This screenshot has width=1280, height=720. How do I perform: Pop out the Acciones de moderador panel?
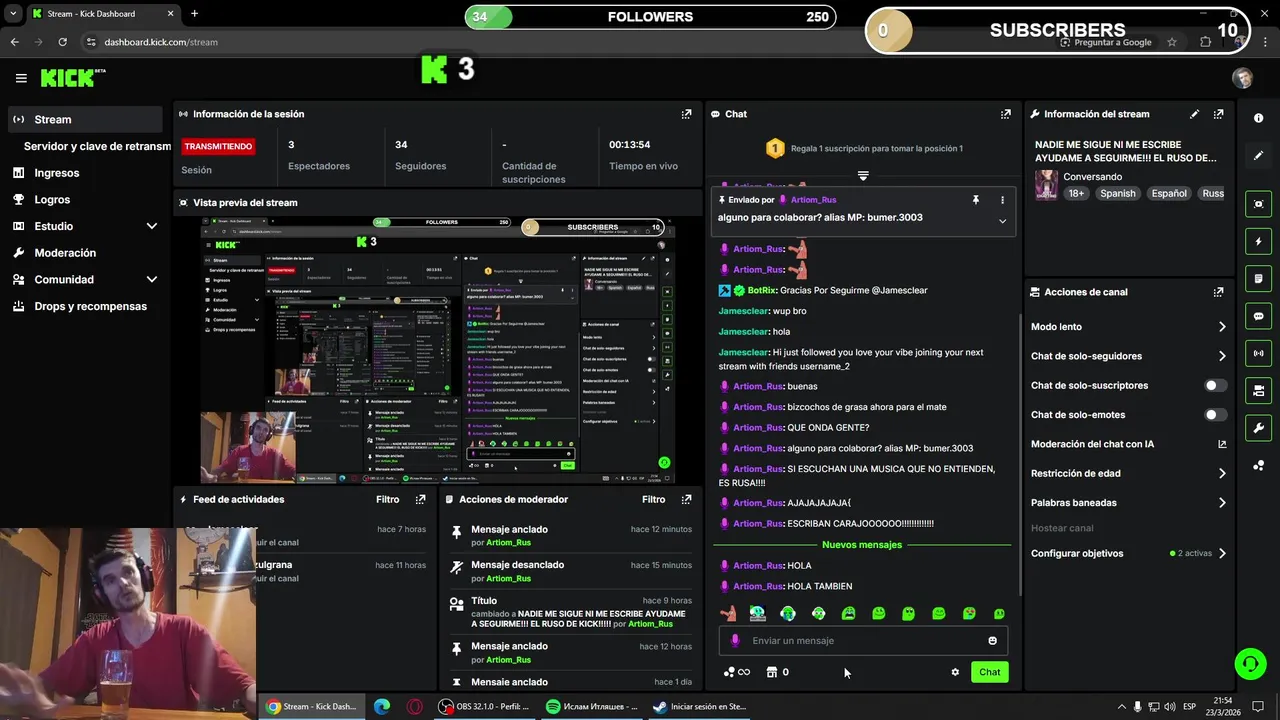[686, 499]
